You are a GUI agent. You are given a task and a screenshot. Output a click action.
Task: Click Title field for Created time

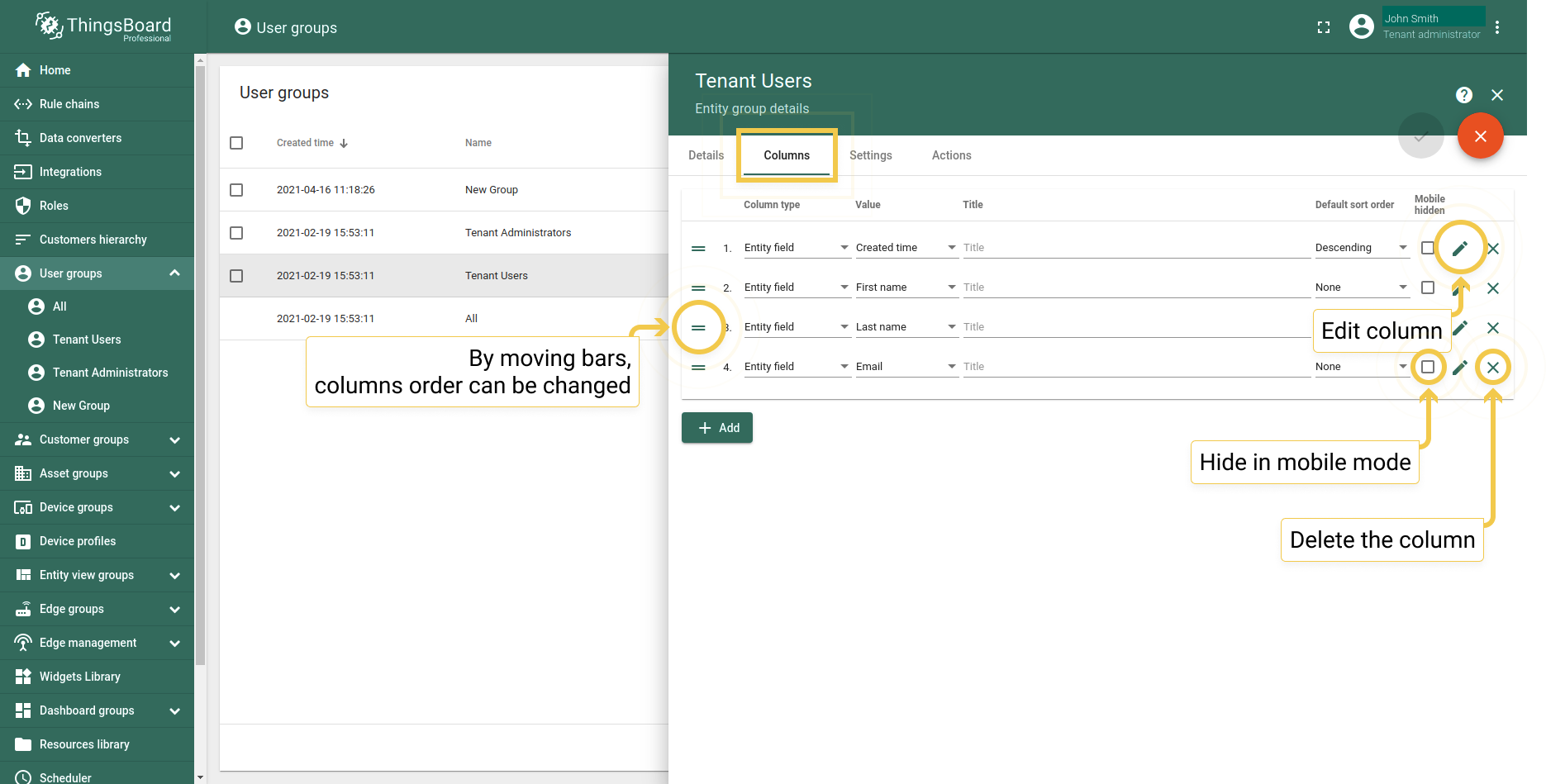tap(1136, 248)
